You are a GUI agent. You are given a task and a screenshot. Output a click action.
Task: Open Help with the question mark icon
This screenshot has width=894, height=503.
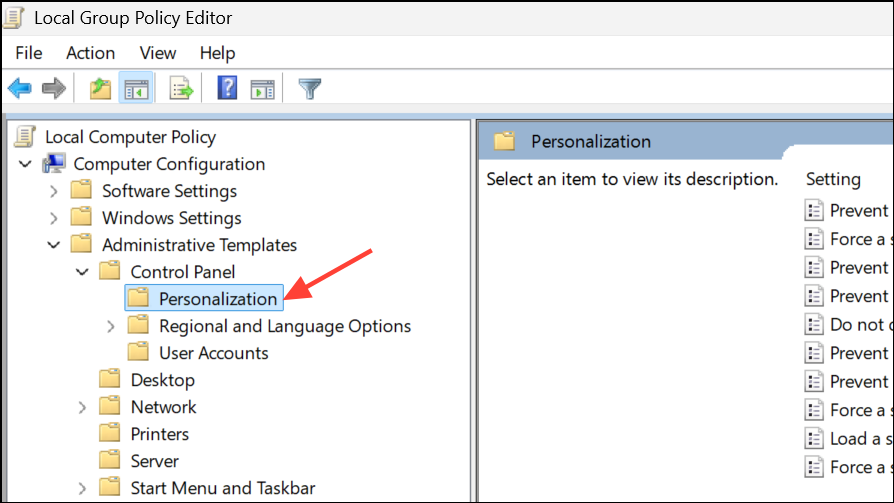pos(227,88)
